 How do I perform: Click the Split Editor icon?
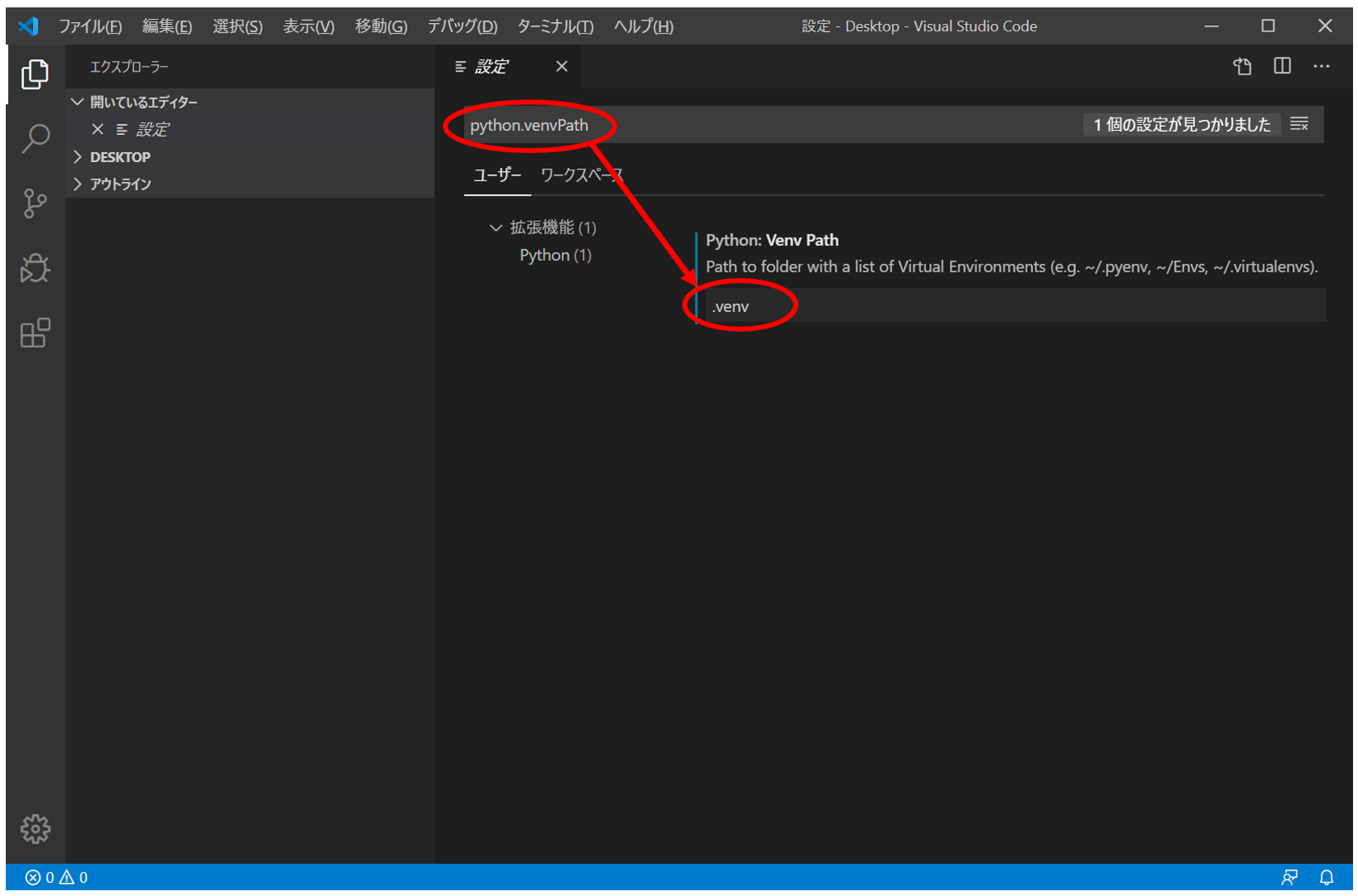[1282, 66]
